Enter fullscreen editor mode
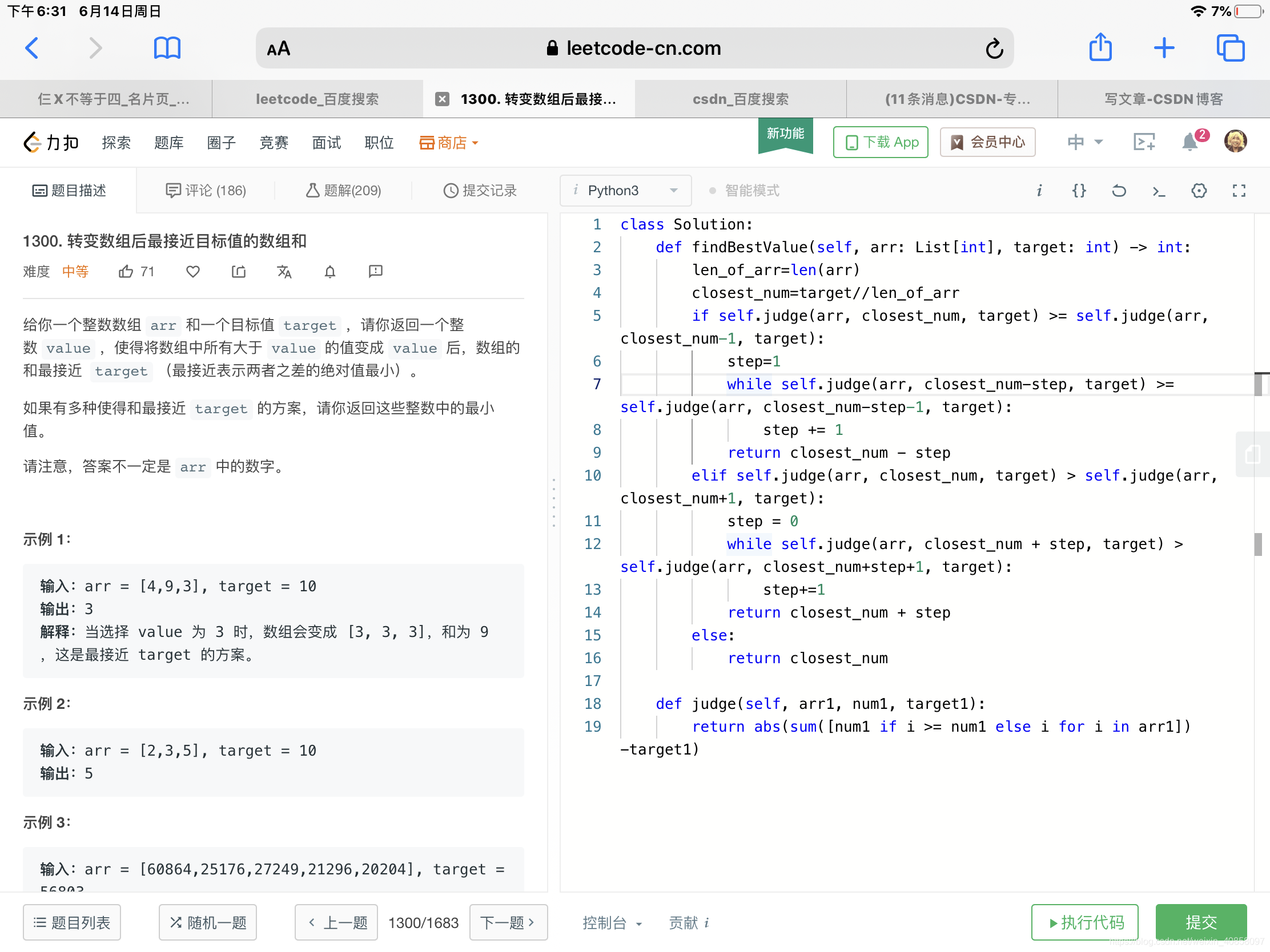The height and width of the screenshot is (952, 1270). pyautogui.click(x=1239, y=191)
